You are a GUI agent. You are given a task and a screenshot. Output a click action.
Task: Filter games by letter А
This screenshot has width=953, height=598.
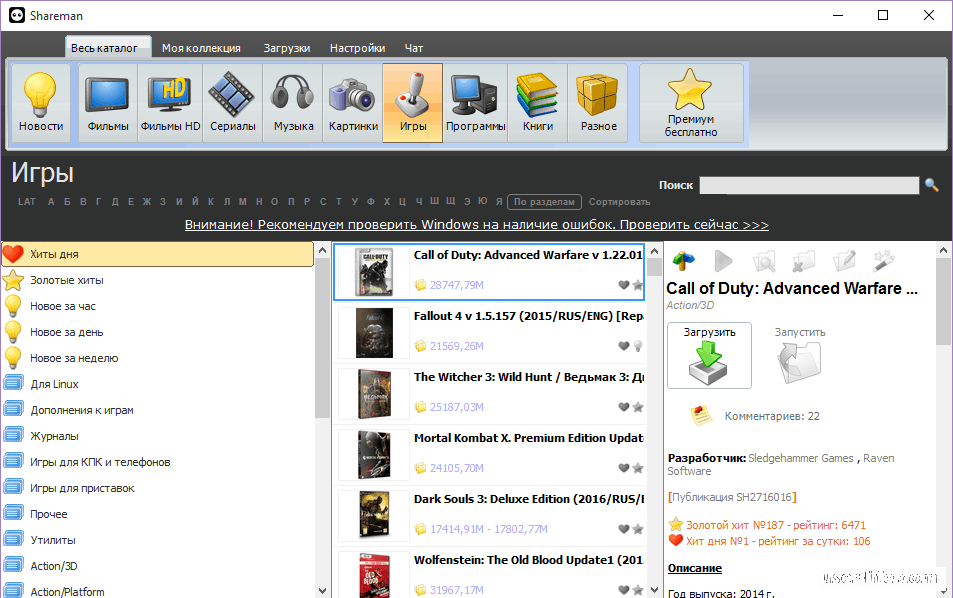pos(51,202)
